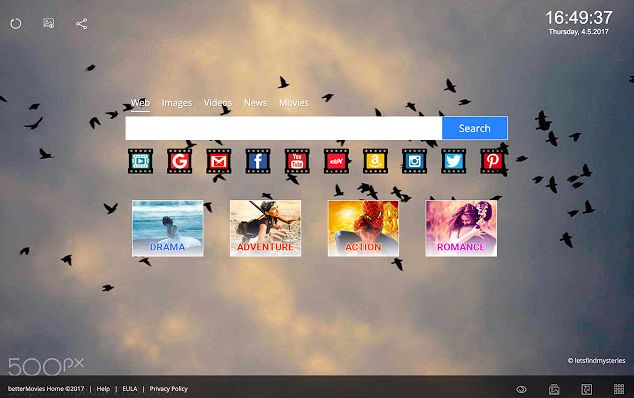Viewport: 634px width, 398px height.
Task: Click the gallery icon in the footer
Action: pyautogui.click(x=554, y=389)
